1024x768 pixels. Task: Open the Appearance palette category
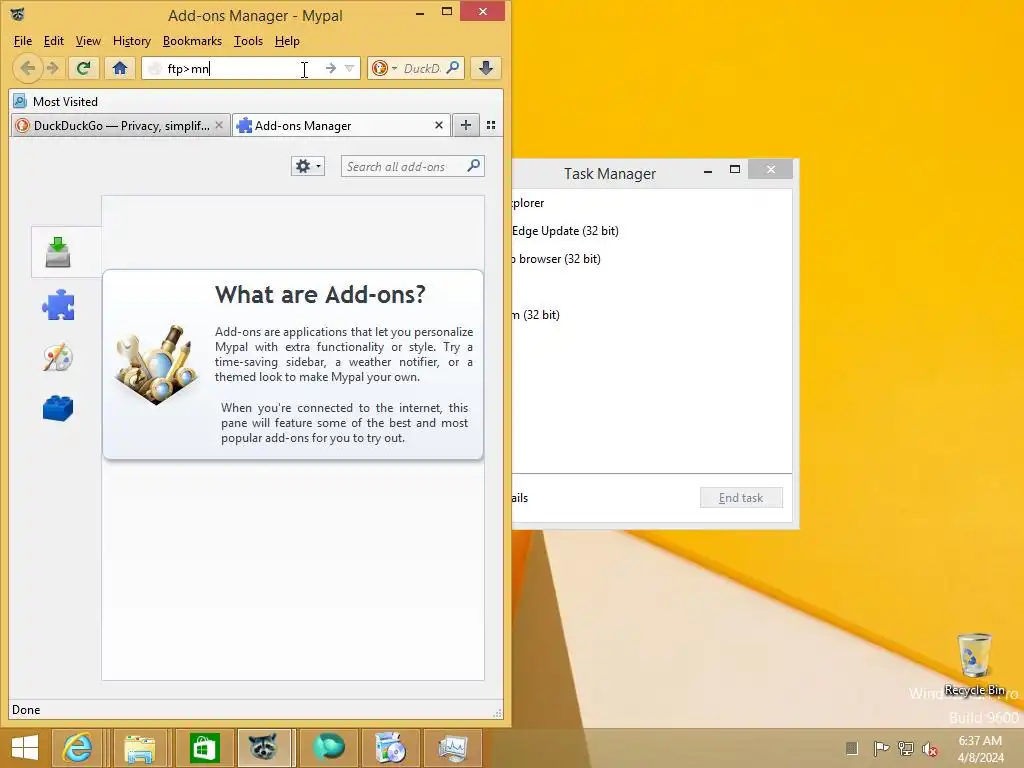point(58,357)
